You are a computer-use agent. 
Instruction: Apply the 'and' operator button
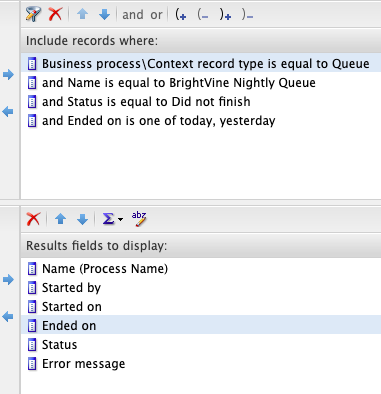133,15
